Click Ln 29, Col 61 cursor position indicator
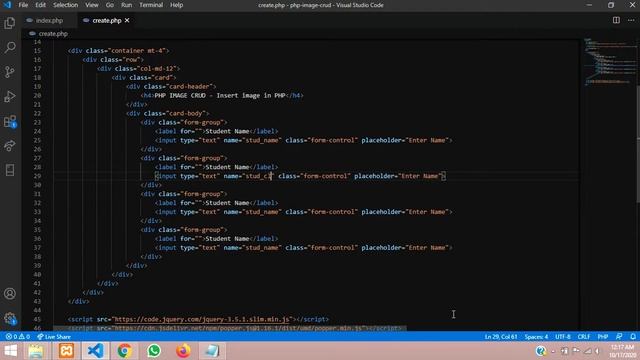Image resolution: width=640 pixels, height=360 pixels. [501, 337]
